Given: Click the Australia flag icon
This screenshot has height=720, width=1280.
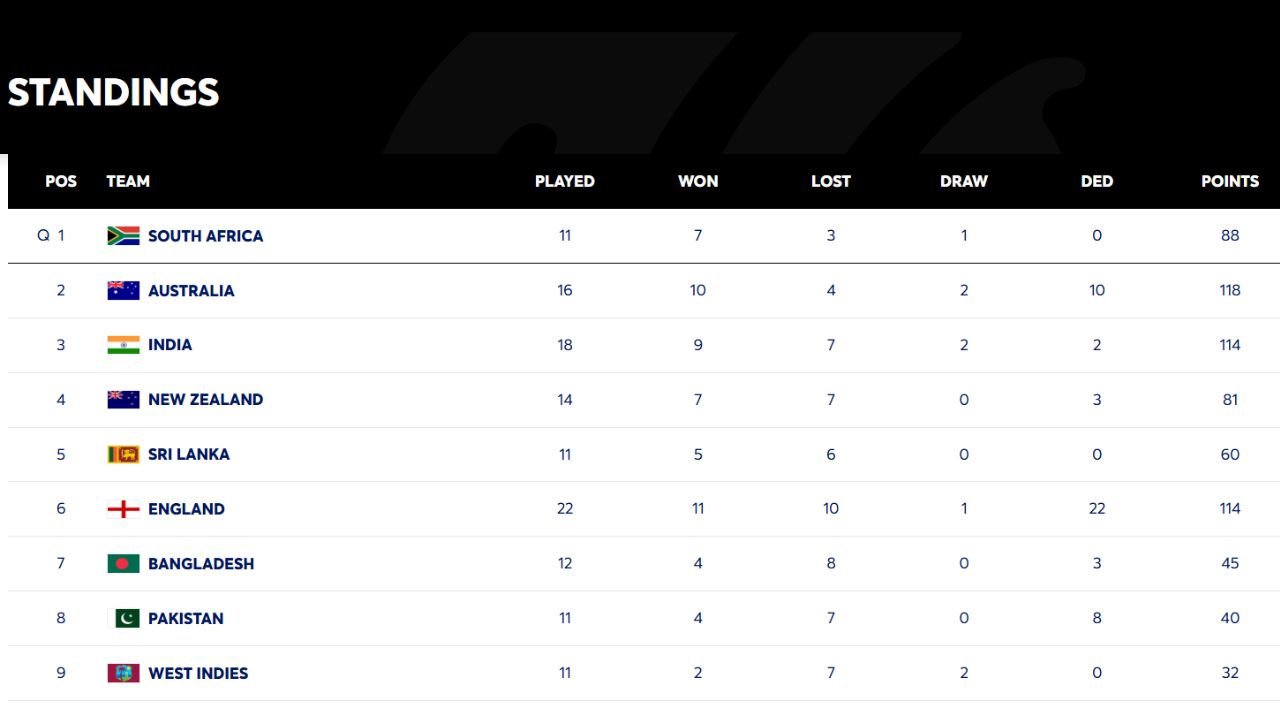Looking at the screenshot, I should (x=123, y=290).
